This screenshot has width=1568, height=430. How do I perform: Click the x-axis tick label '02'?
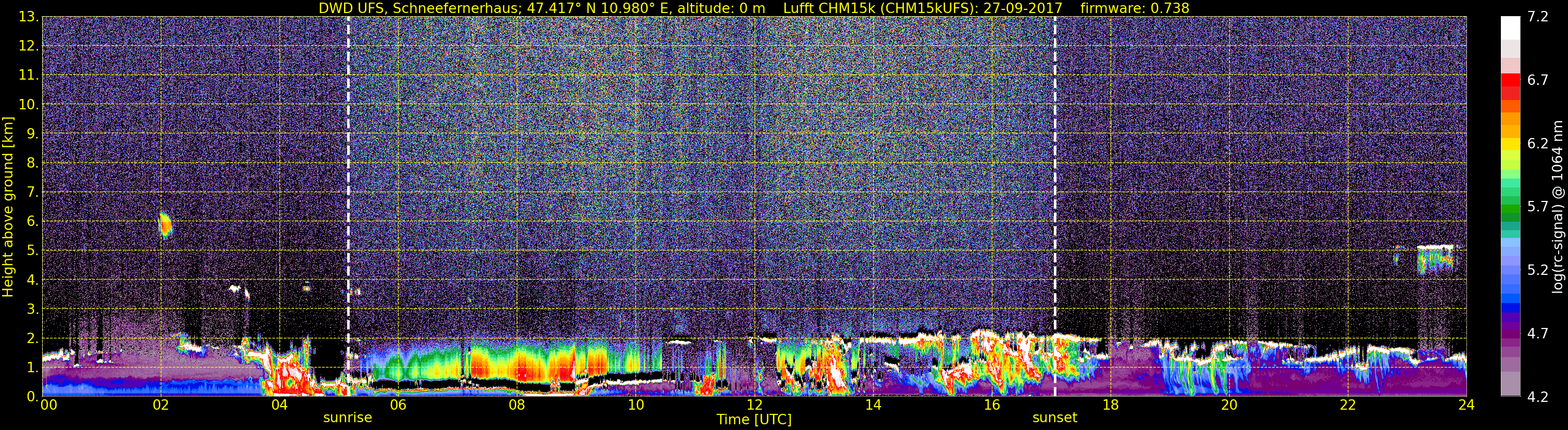tap(161, 405)
